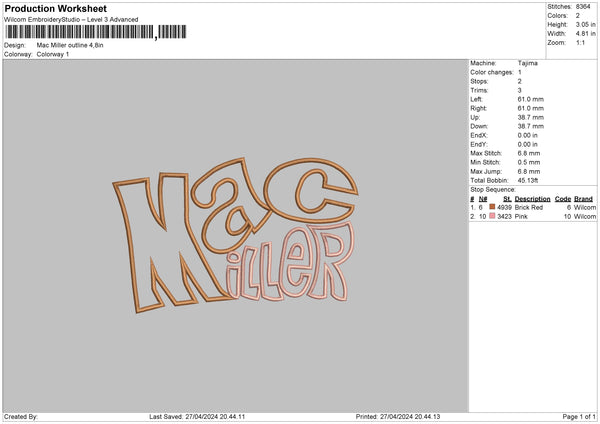Screen dimensions: 600x424
Task: Click the 'Description' column header
Action: pos(532,199)
